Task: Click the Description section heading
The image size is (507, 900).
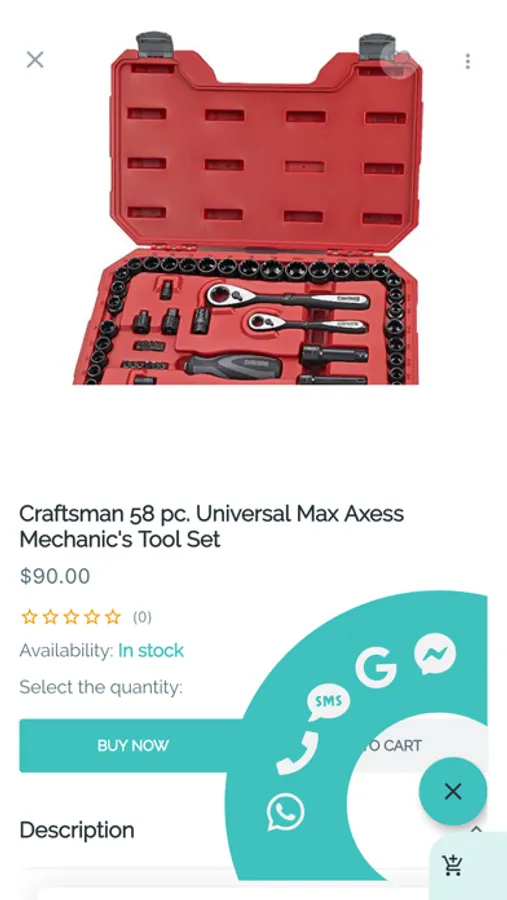Action: point(77,830)
